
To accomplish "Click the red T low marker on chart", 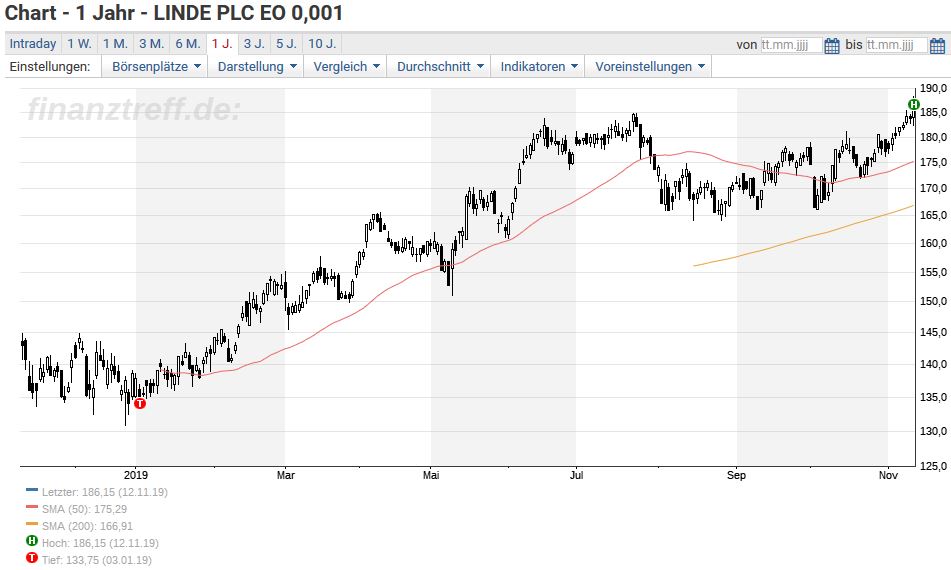I will (x=140, y=403).
